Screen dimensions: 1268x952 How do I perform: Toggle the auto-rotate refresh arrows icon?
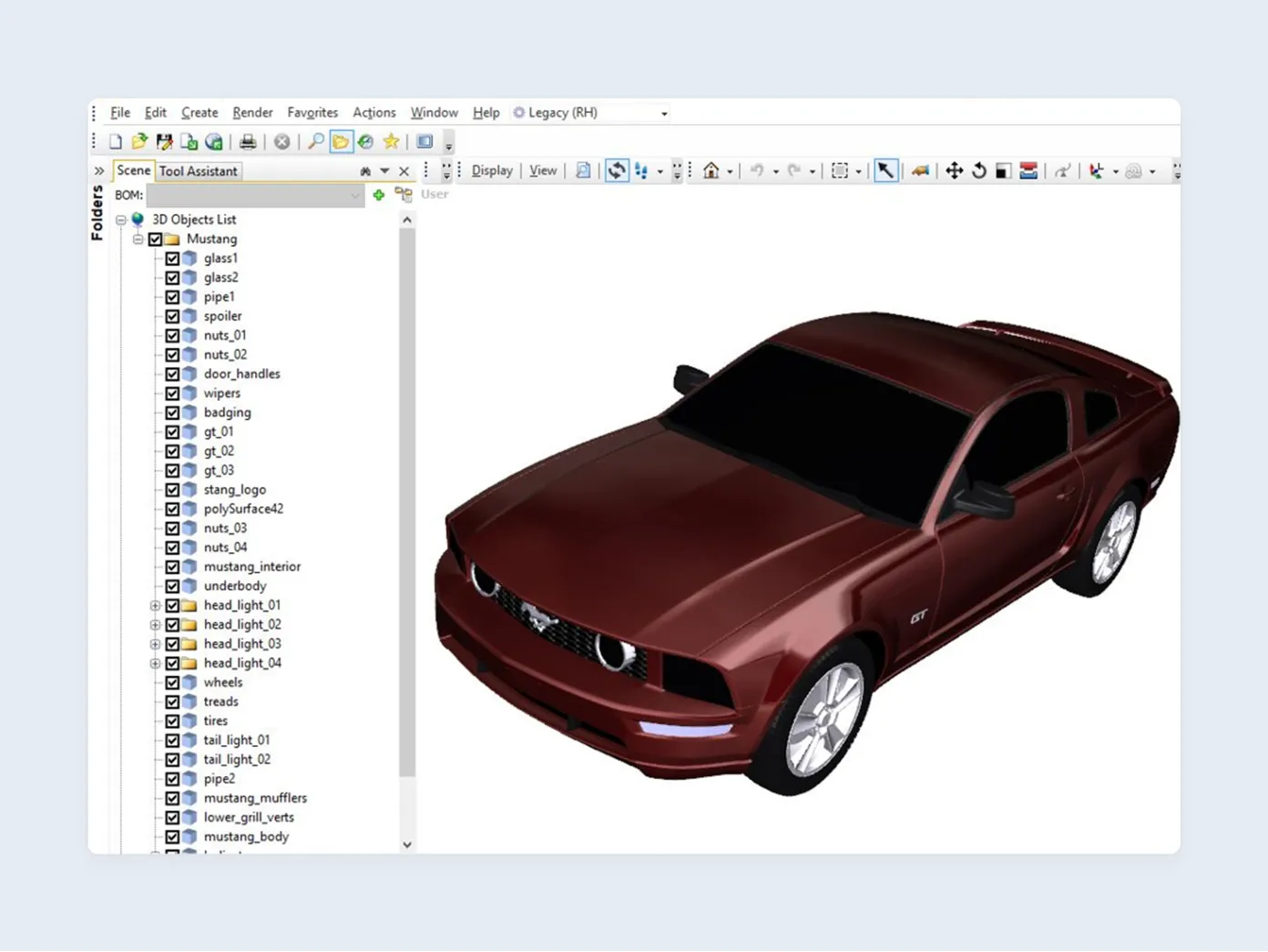coord(617,170)
